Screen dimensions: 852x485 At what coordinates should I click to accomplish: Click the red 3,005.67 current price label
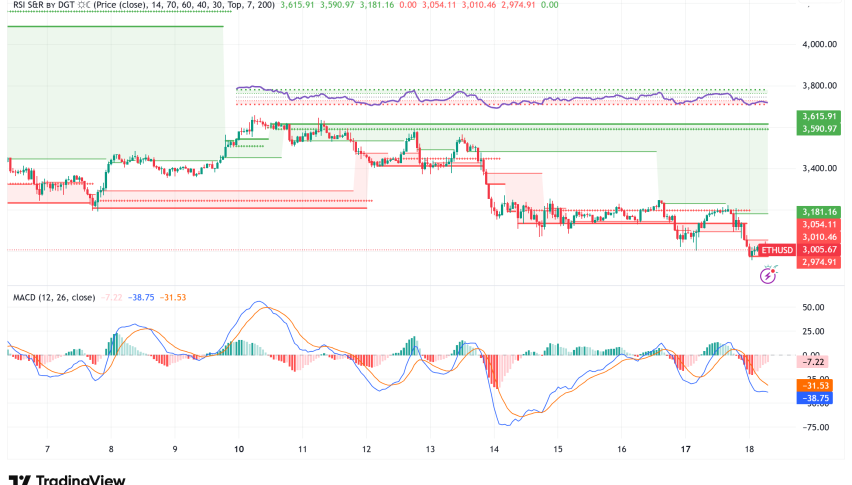pyautogui.click(x=818, y=249)
